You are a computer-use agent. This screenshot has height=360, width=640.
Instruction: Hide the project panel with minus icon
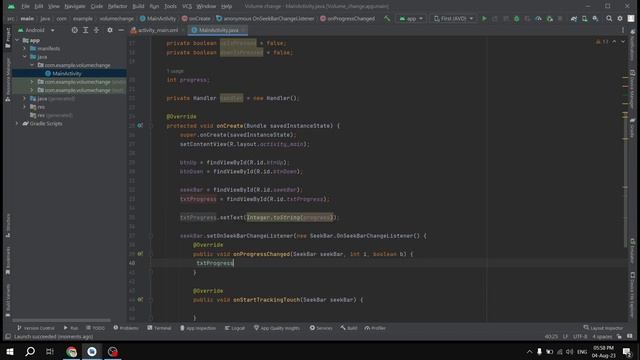pos(121,30)
